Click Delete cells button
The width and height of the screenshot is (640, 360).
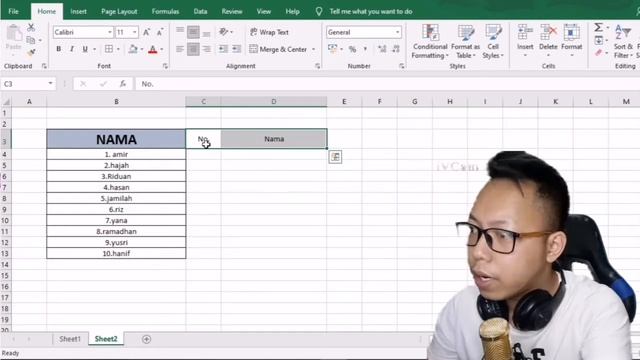tap(548, 40)
